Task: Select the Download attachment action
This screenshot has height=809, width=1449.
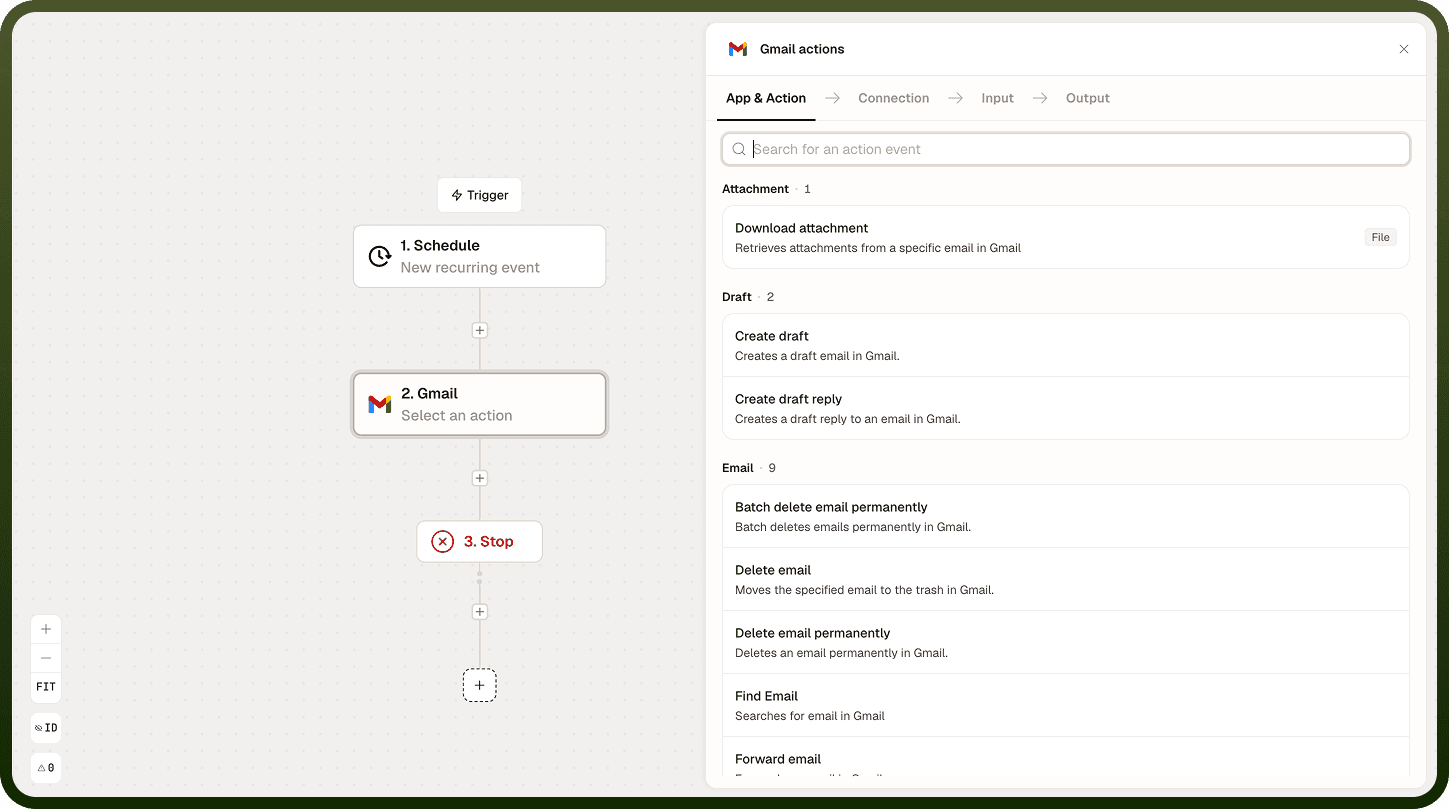Action: pyautogui.click(x=1066, y=237)
